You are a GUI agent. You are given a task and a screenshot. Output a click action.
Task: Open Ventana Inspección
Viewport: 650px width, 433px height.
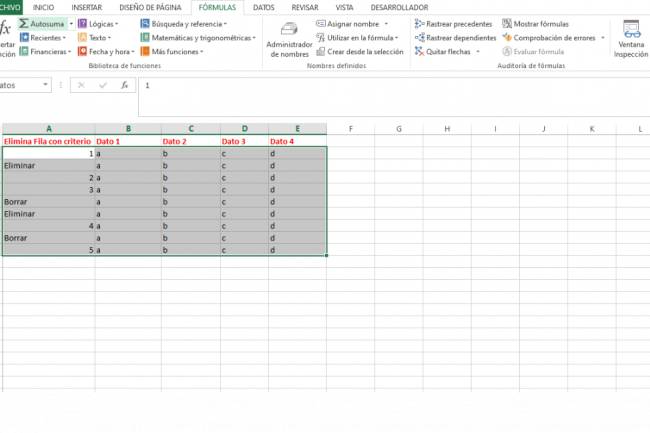[631, 39]
